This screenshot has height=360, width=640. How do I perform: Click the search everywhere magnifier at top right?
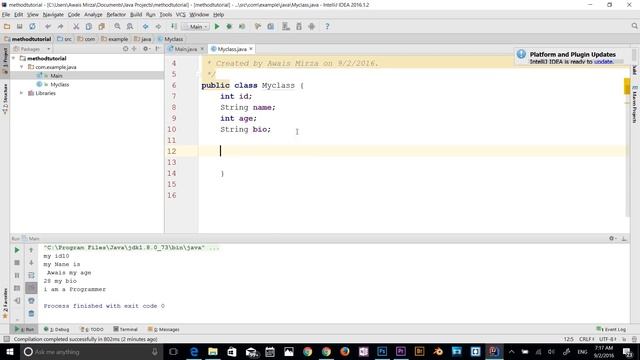coord(634,26)
